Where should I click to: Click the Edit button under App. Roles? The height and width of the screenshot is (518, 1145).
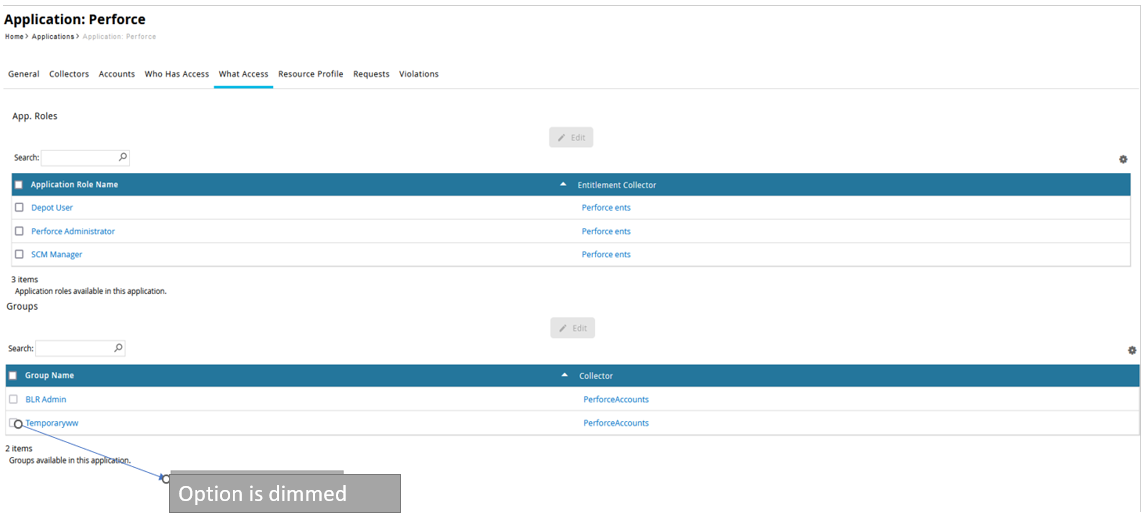pos(571,137)
